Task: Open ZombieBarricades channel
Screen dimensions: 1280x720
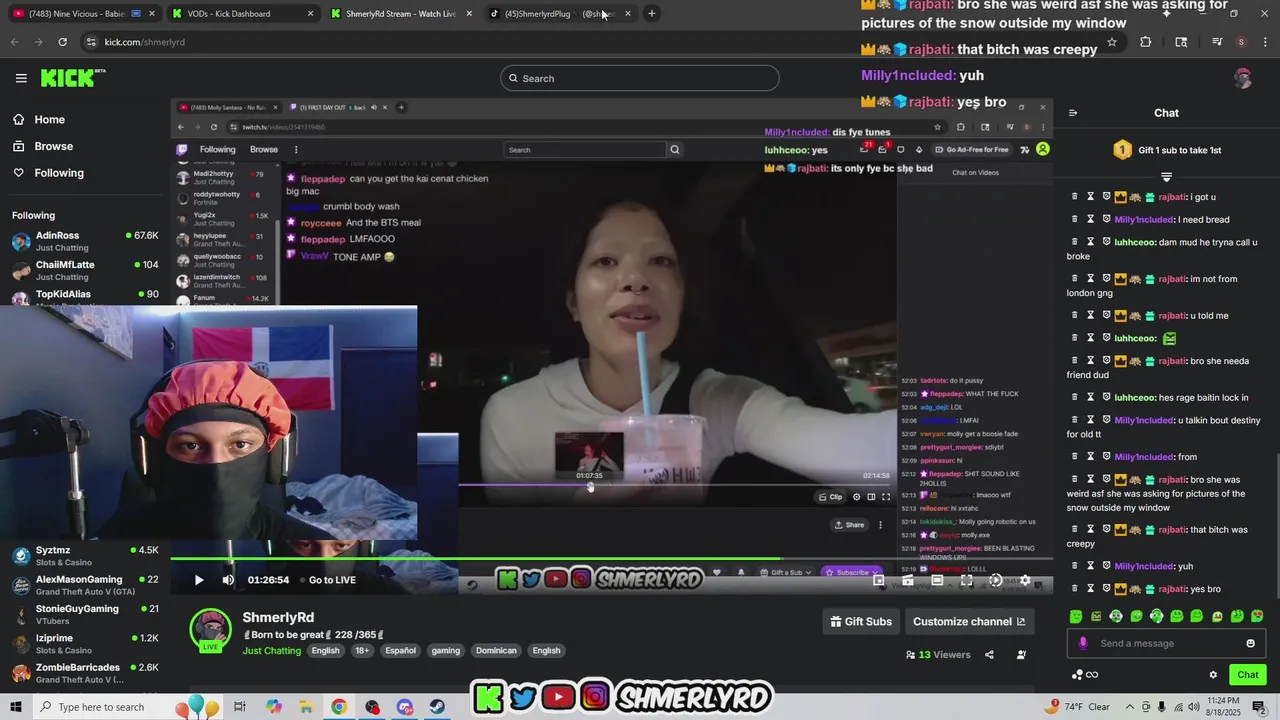Action: pos(85,673)
